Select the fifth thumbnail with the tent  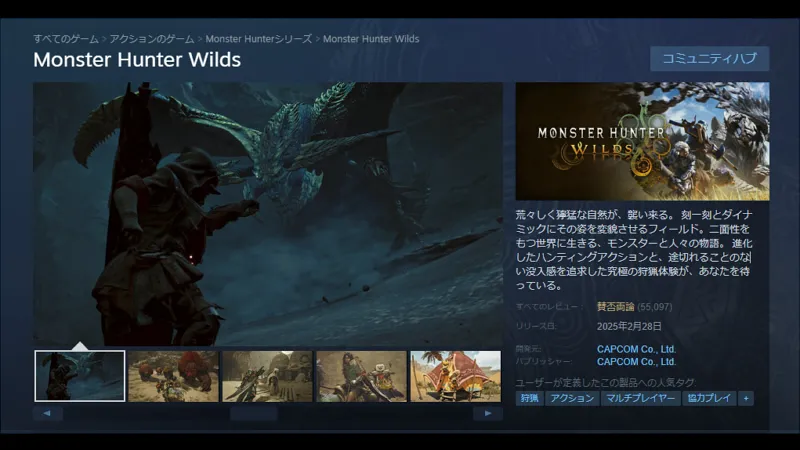click(455, 376)
